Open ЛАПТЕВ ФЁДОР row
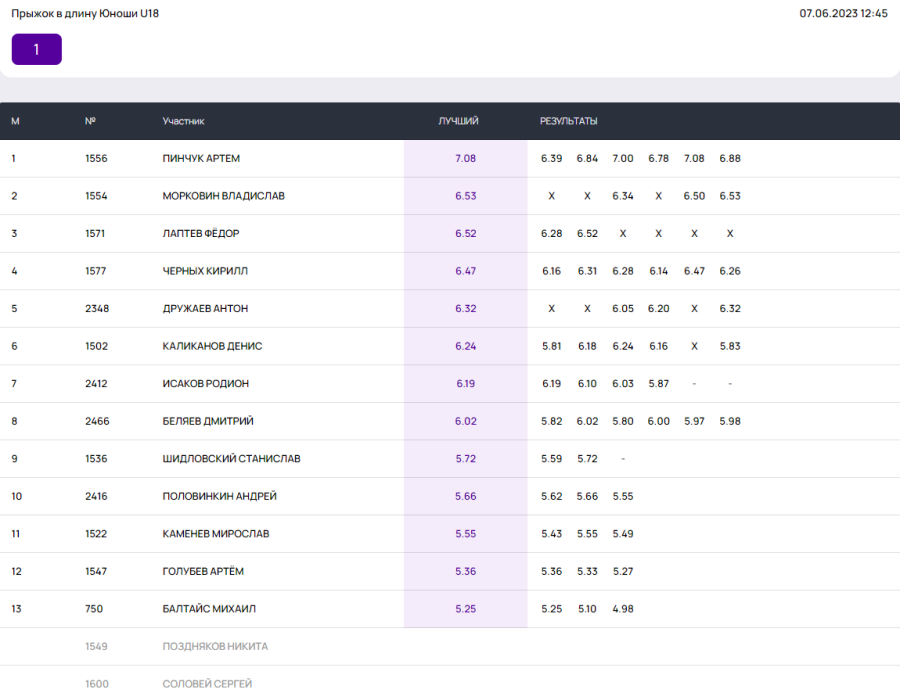 click(x=201, y=233)
